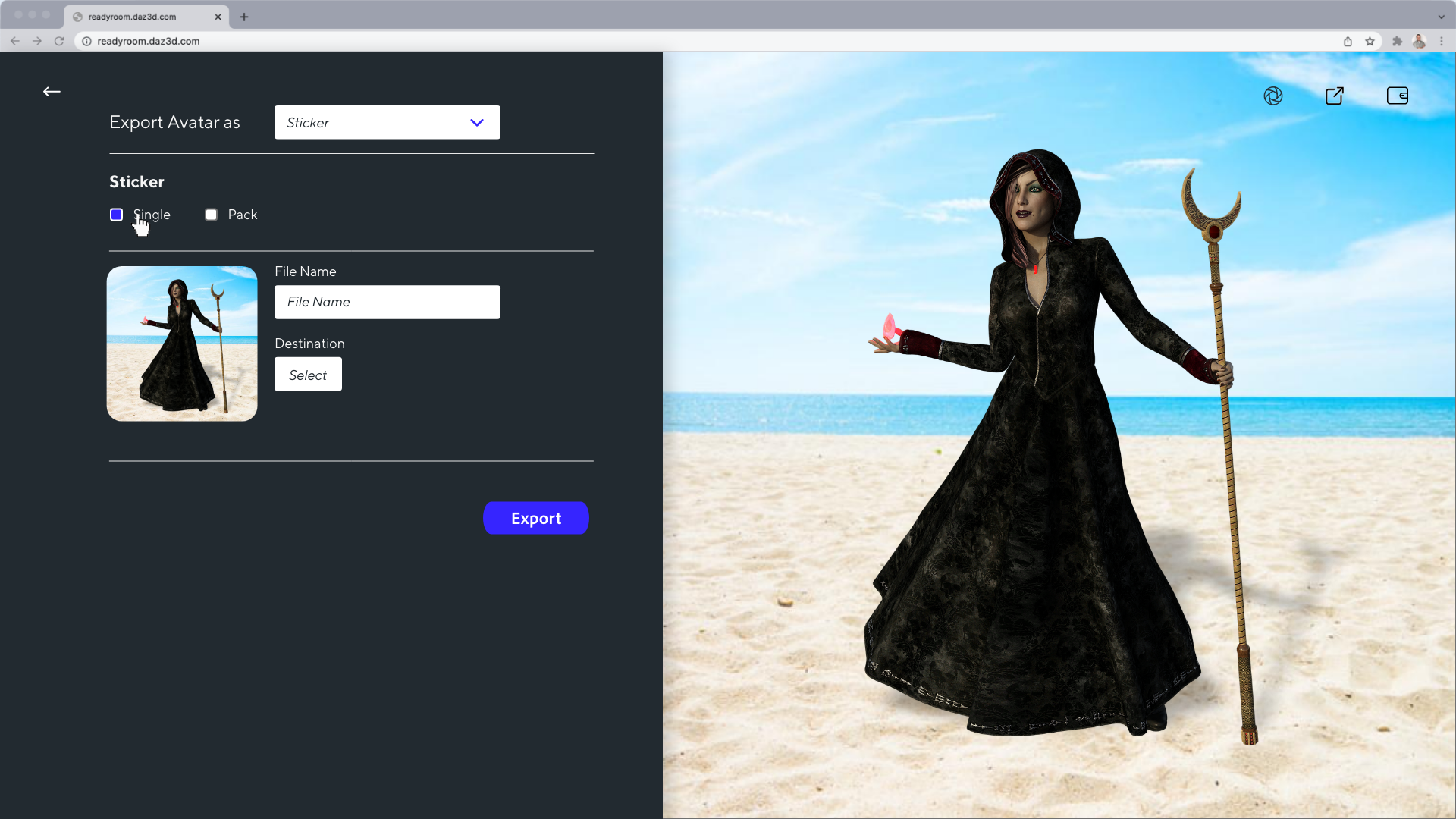Viewport: 1456px width, 819px height.
Task: Close the readyroom.daz3d.com tab
Action: (218, 17)
